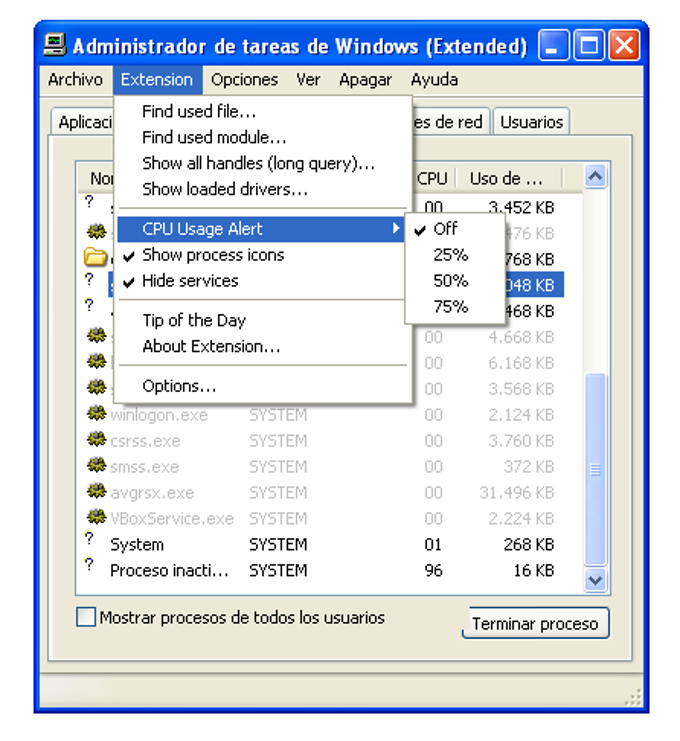Open Tip of the Day
680x741 pixels.
262,320
